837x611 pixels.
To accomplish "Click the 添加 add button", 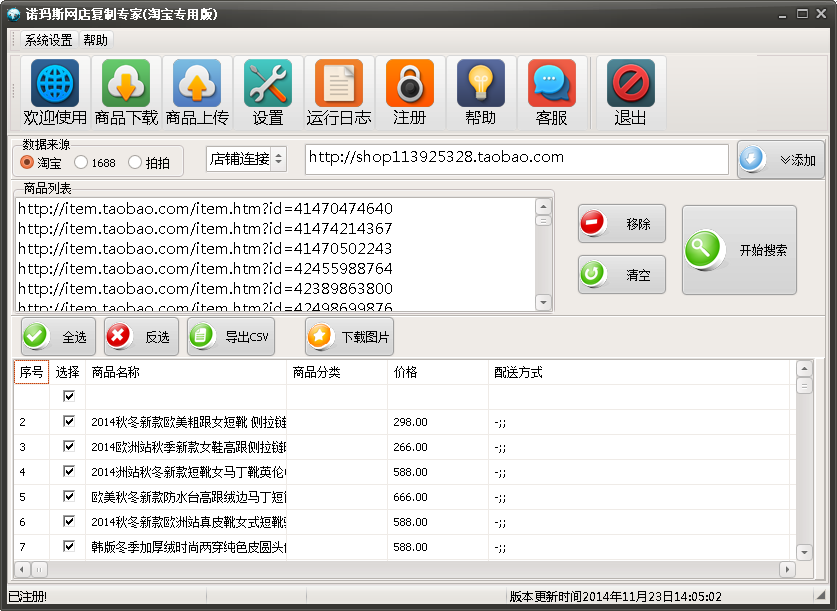I will click(x=780, y=159).
